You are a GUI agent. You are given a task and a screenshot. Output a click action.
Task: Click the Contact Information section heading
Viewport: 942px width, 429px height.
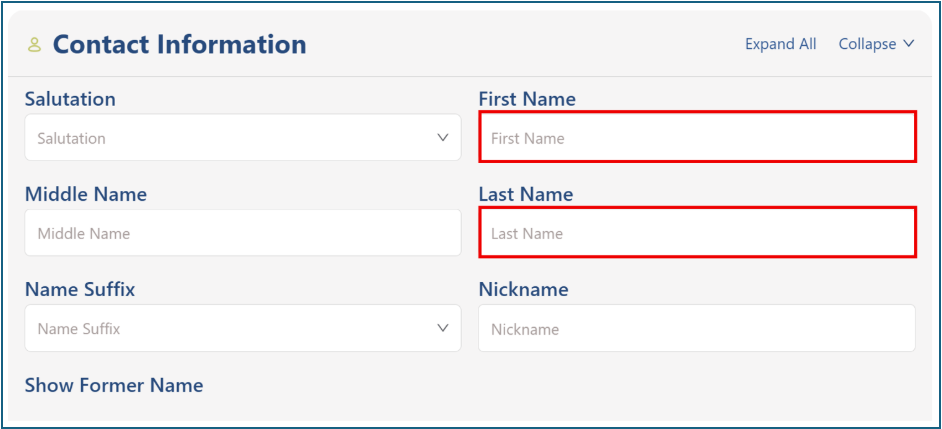click(x=179, y=44)
